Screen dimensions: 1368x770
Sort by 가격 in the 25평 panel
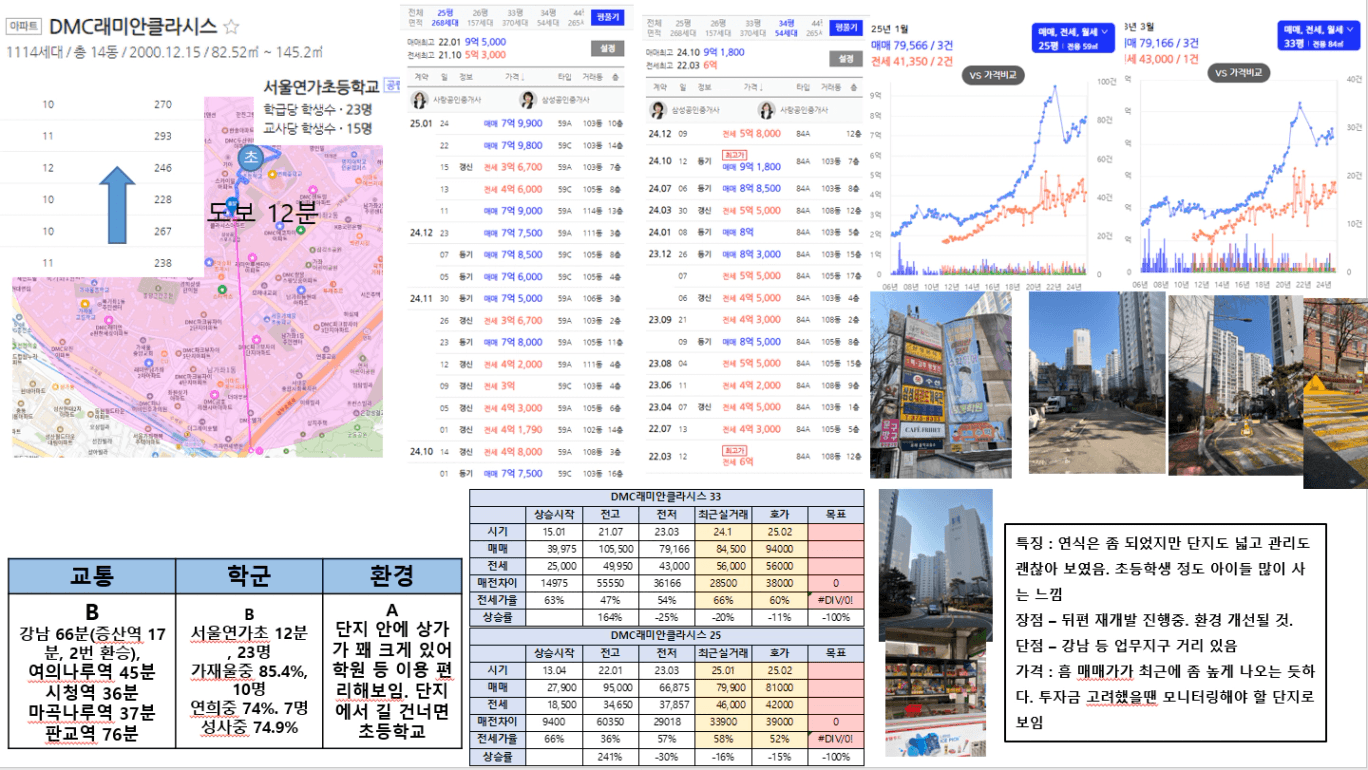coord(514,76)
